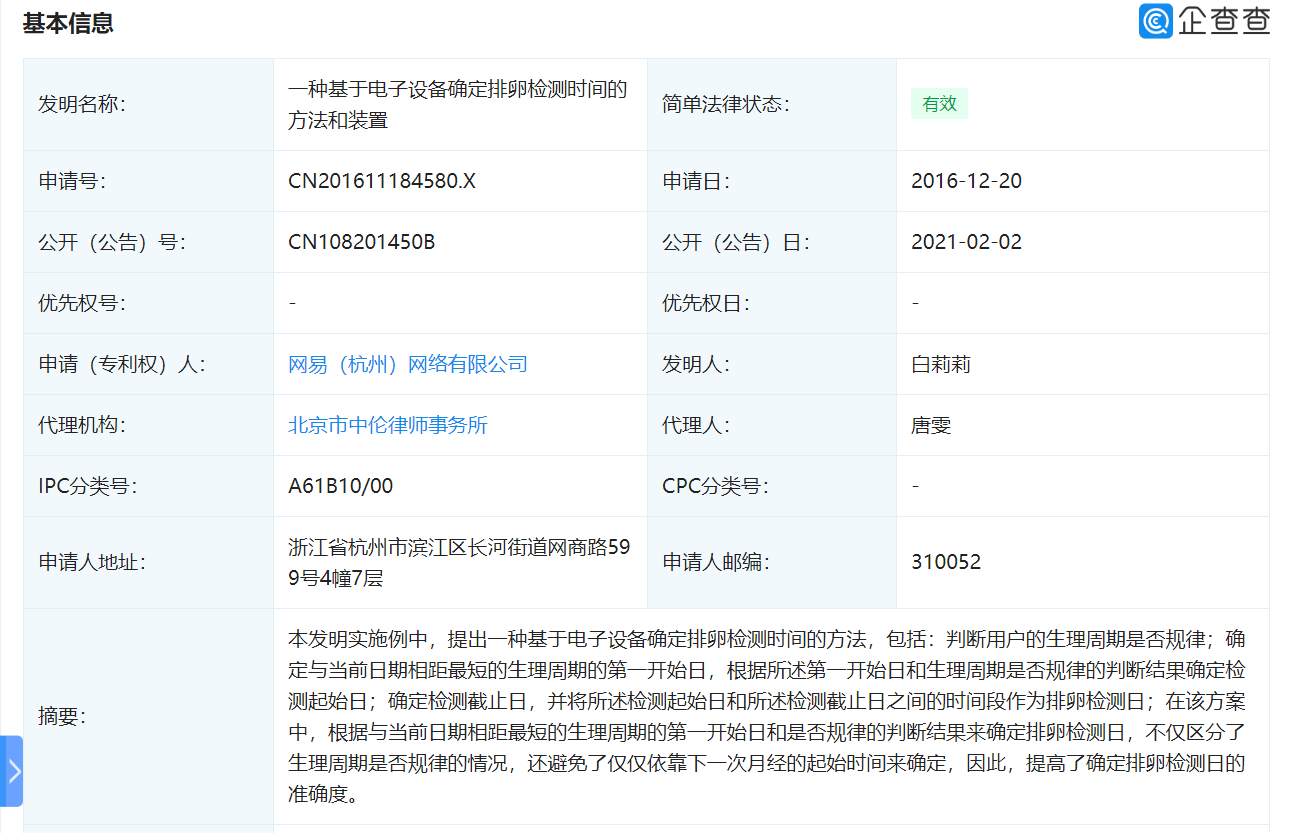Open 北京市中伦律师事务所 agency link
This screenshot has width=1290, height=833.
click(388, 425)
